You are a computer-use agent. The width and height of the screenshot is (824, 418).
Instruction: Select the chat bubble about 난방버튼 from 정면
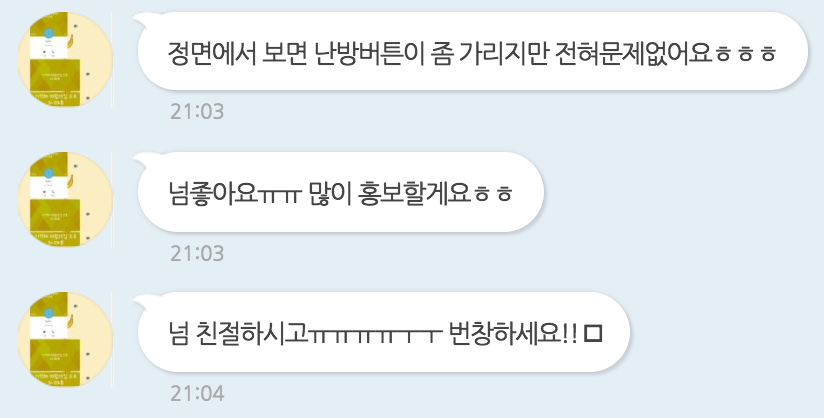(472, 51)
